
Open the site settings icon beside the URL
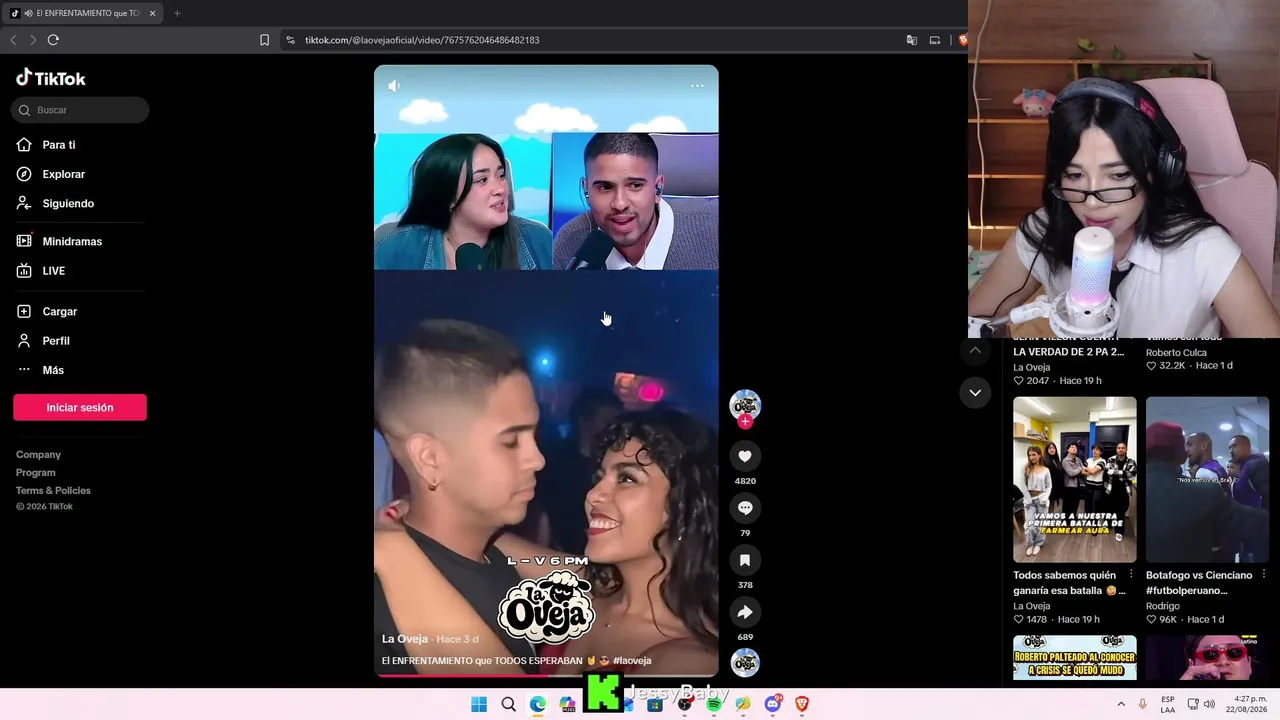click(x=290, y=40)
